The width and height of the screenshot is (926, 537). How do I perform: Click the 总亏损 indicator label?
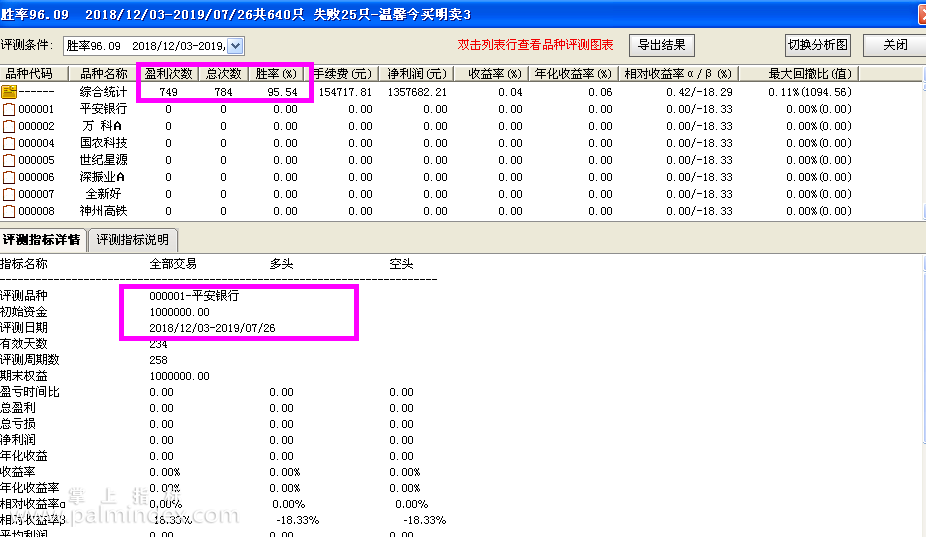click(18, 424)
